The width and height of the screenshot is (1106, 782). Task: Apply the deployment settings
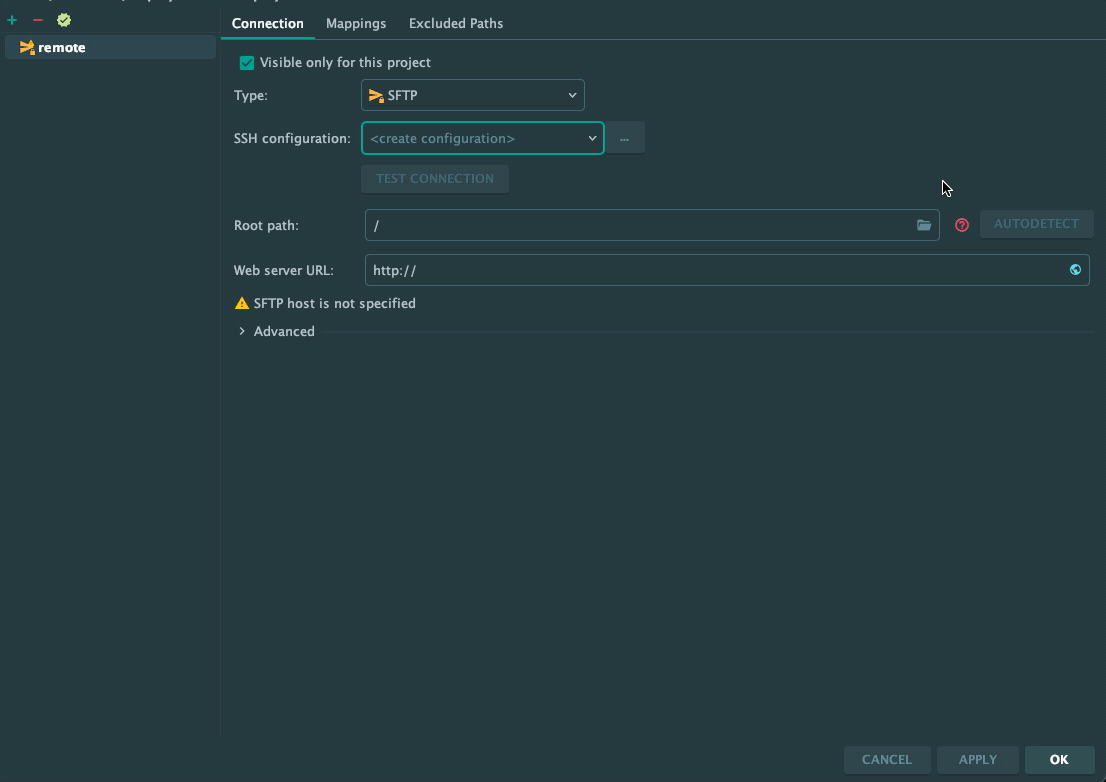[978, 759]
